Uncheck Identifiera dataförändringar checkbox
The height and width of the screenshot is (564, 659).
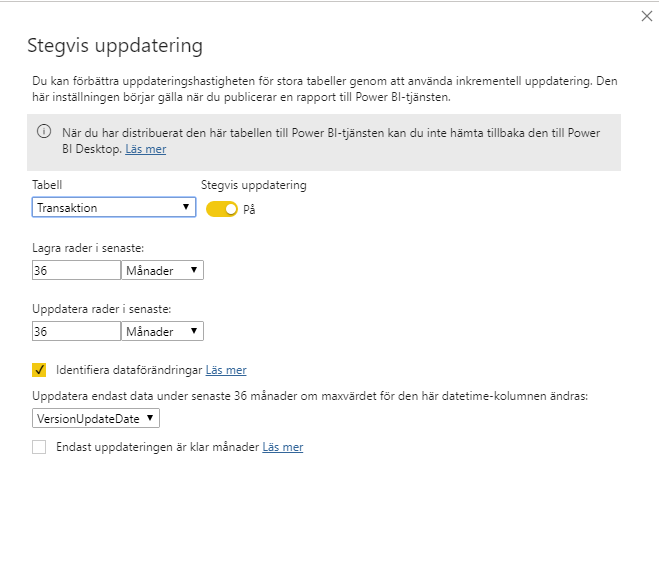point(39,370)
